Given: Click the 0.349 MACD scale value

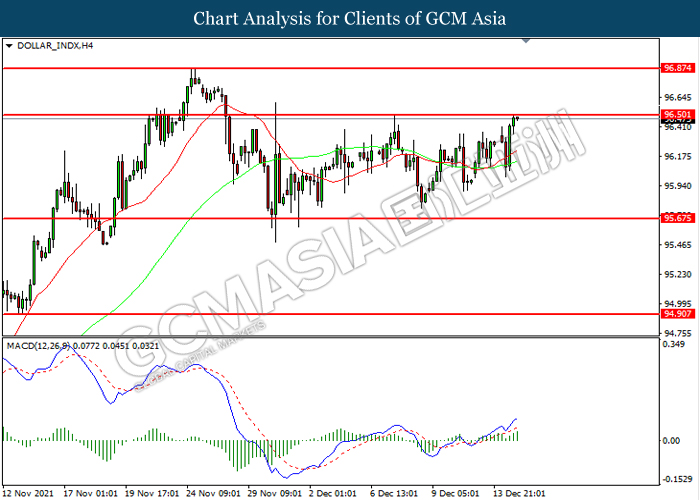Looking at the screenshot, I should tap(674, 344).
